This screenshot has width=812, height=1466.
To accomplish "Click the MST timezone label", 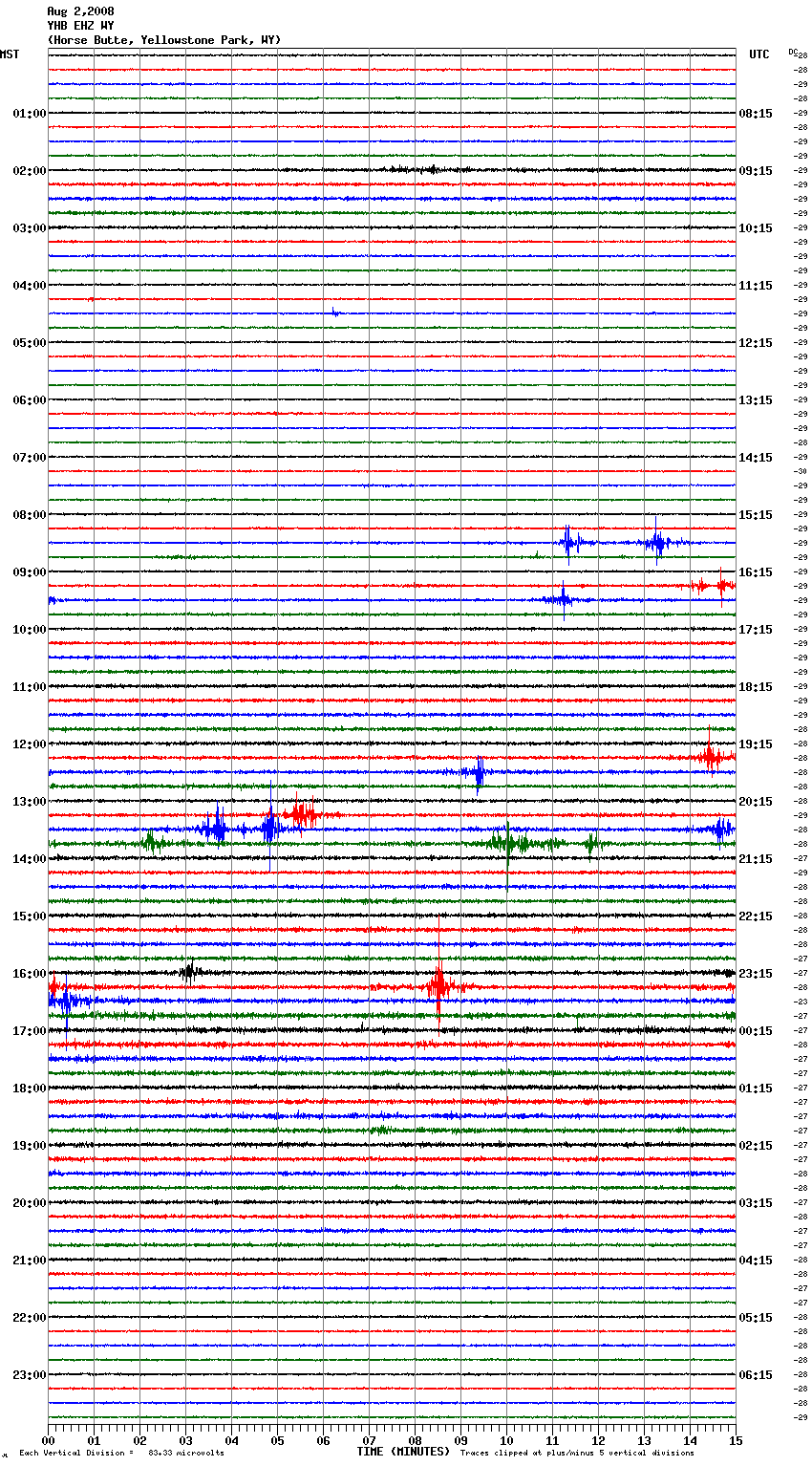I will [10, 54].
